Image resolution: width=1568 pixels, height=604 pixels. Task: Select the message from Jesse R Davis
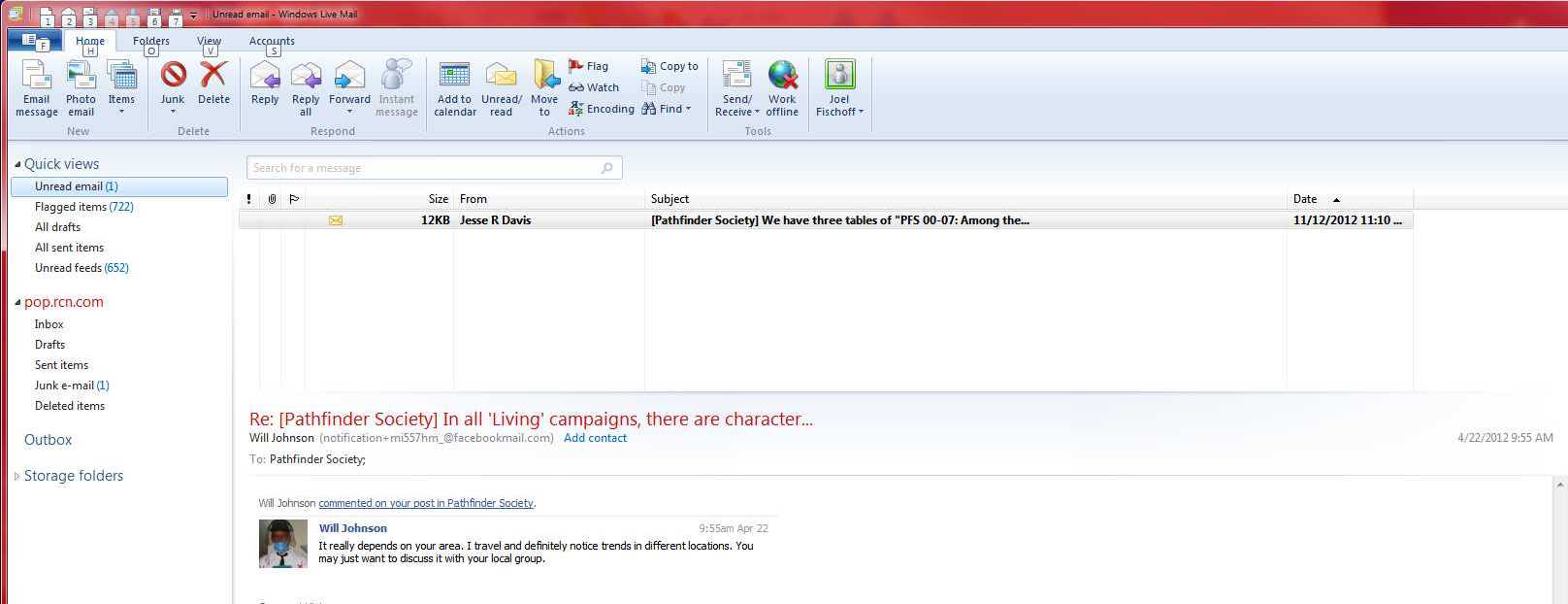pos(826,220)
